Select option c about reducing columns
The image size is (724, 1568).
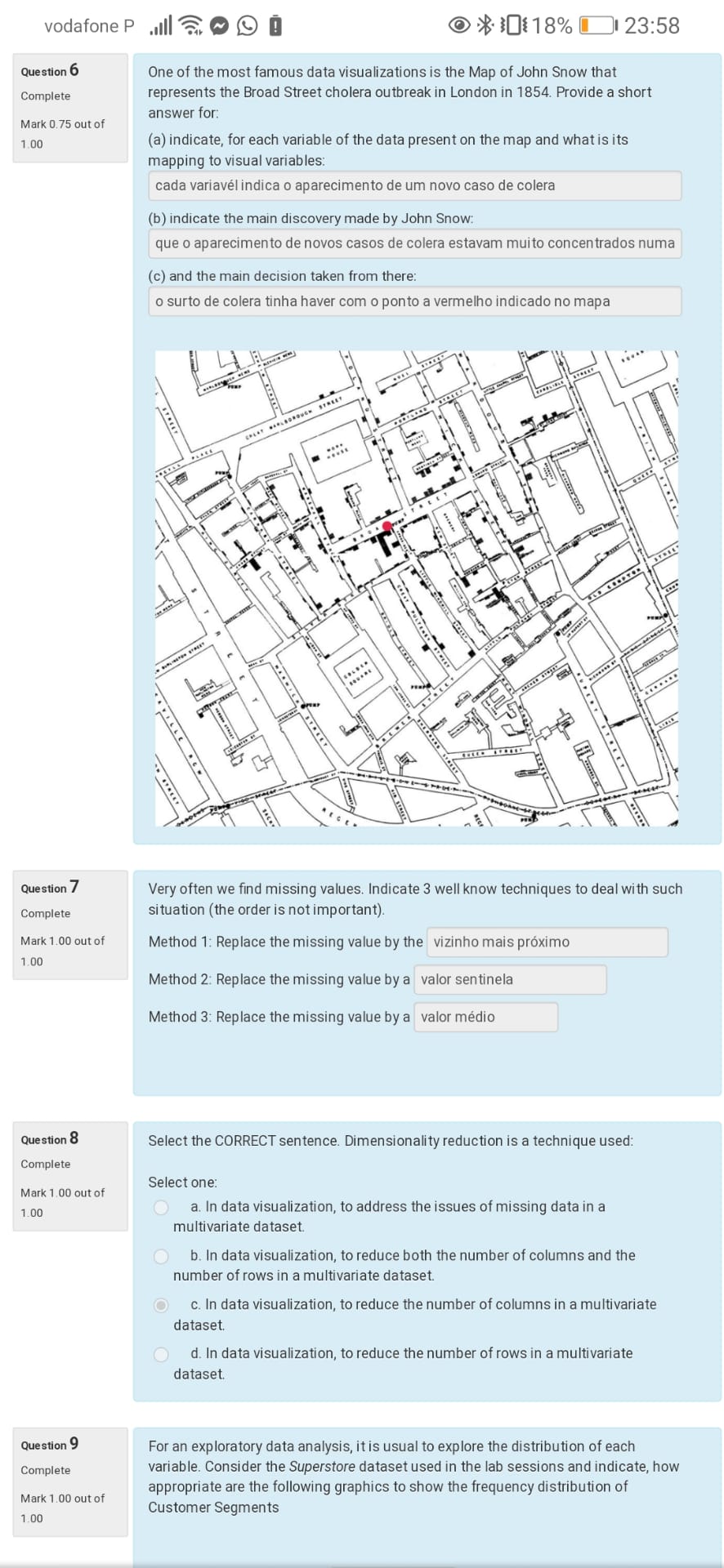tap(162, 1305)
